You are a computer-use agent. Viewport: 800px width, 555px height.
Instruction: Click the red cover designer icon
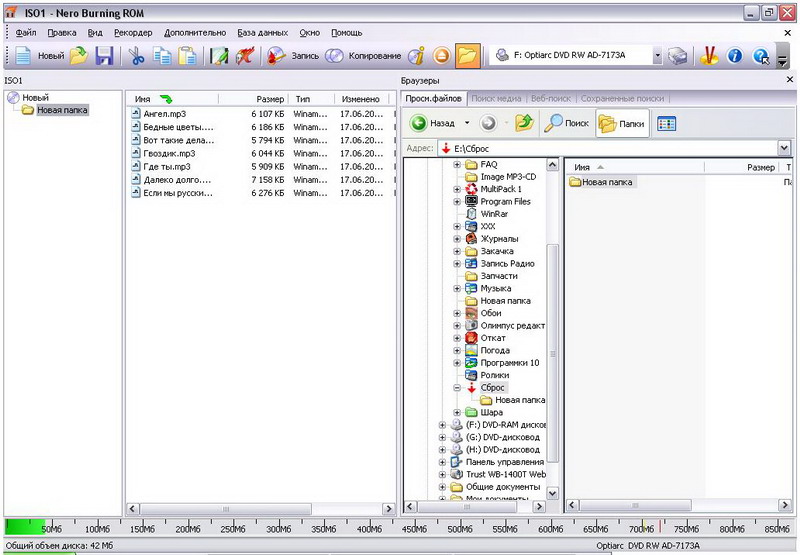point(245,56)
